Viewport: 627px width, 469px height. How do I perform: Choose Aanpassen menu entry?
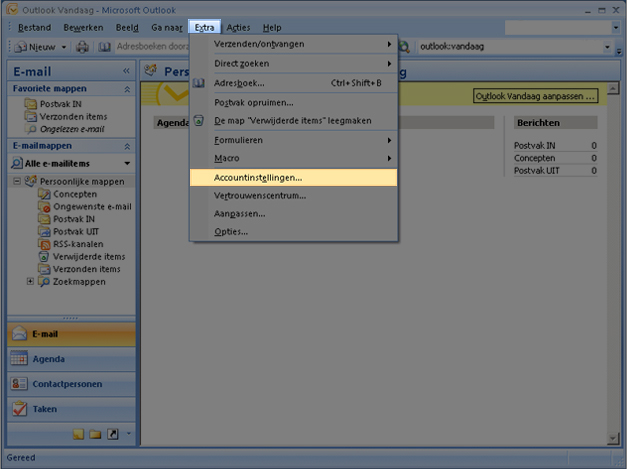(294, 214)
